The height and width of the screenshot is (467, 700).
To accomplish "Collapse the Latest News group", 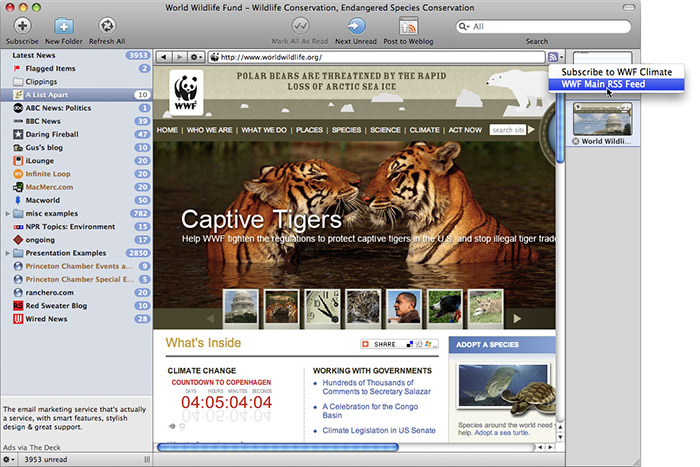I will click(8, 55).
